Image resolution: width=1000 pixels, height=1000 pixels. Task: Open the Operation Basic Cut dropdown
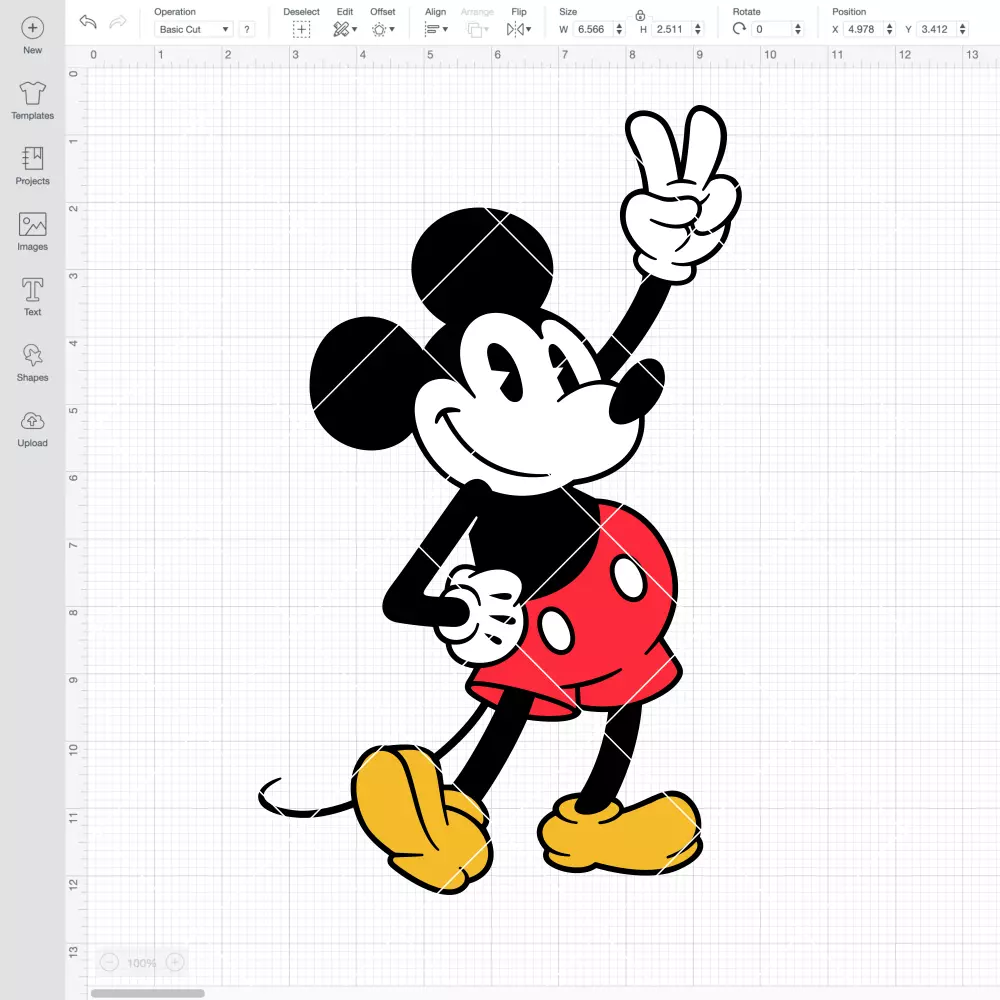tap(193, 29)
